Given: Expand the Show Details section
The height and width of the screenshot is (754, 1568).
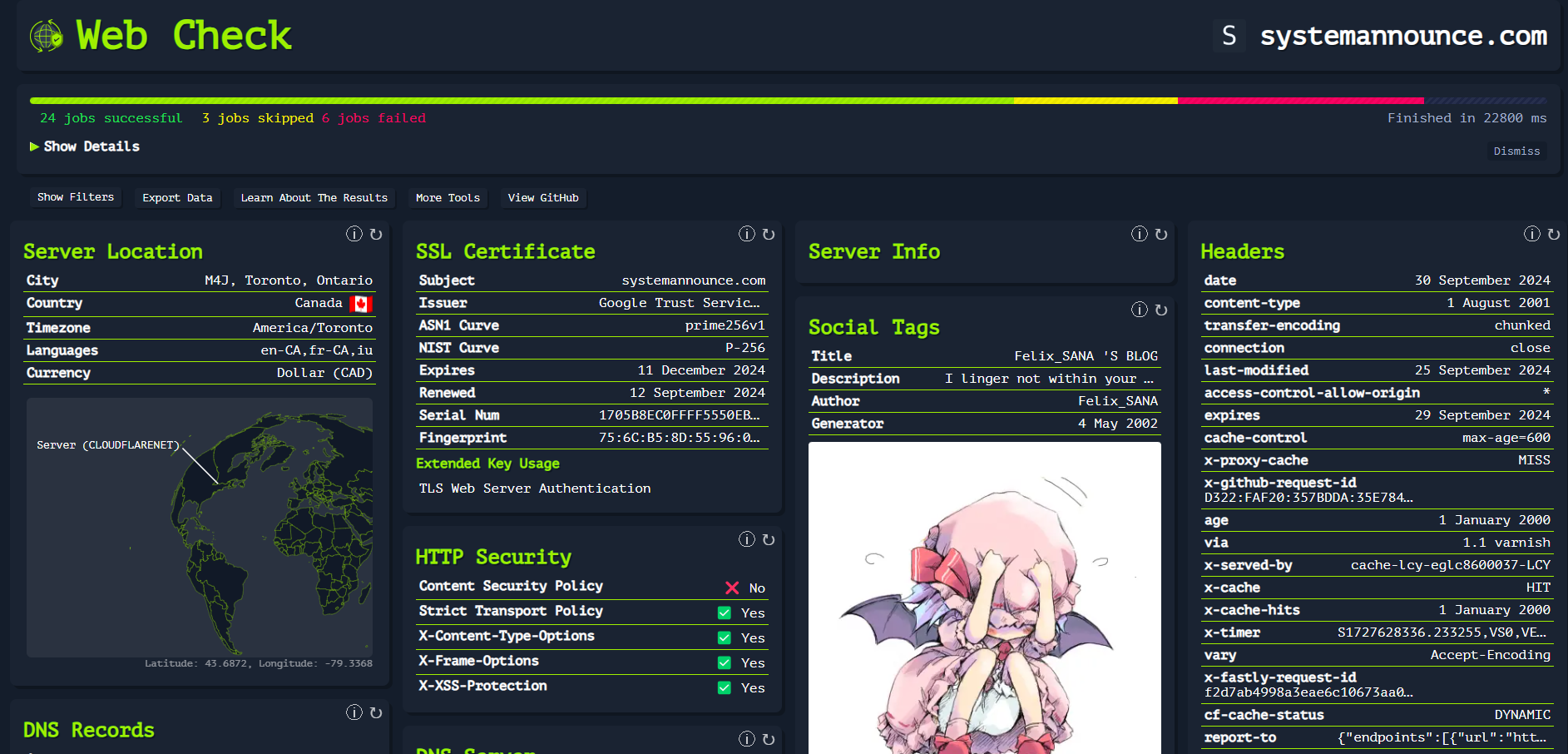Looking at the screenshot, I should tap(85, 146).
